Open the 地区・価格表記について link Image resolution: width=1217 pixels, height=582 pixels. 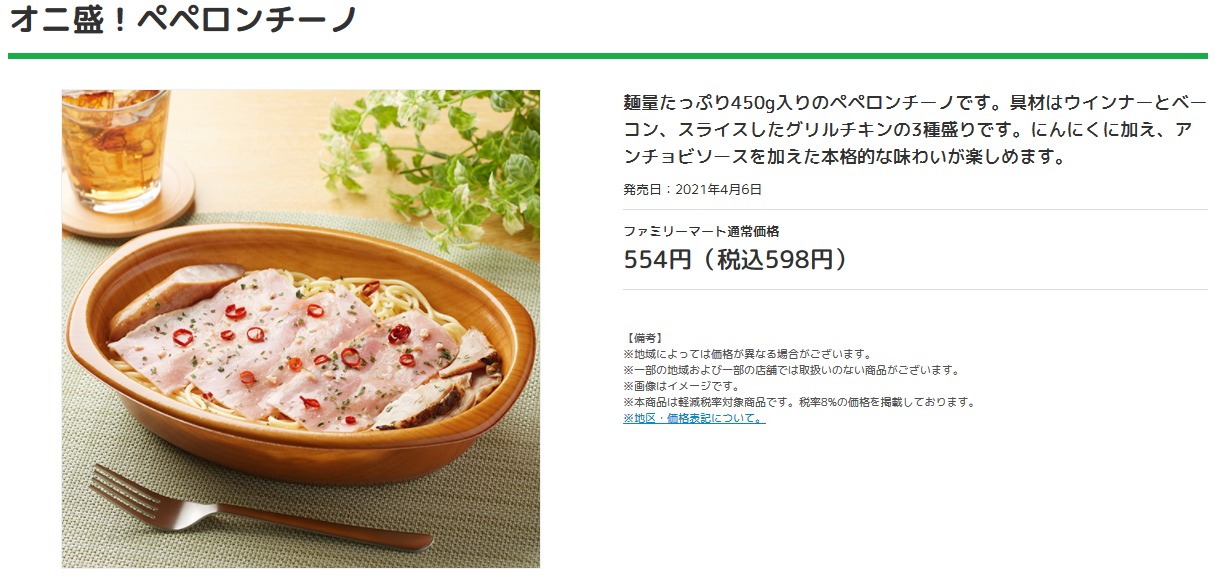point(694,418)
